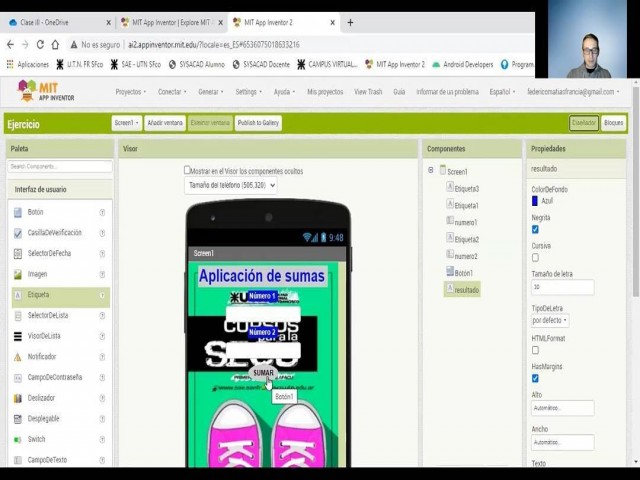The height and width of the screenshot is (480, 640).
Task: Uncheck the HasMargins checkbox
Action: [x=535, y=378]
